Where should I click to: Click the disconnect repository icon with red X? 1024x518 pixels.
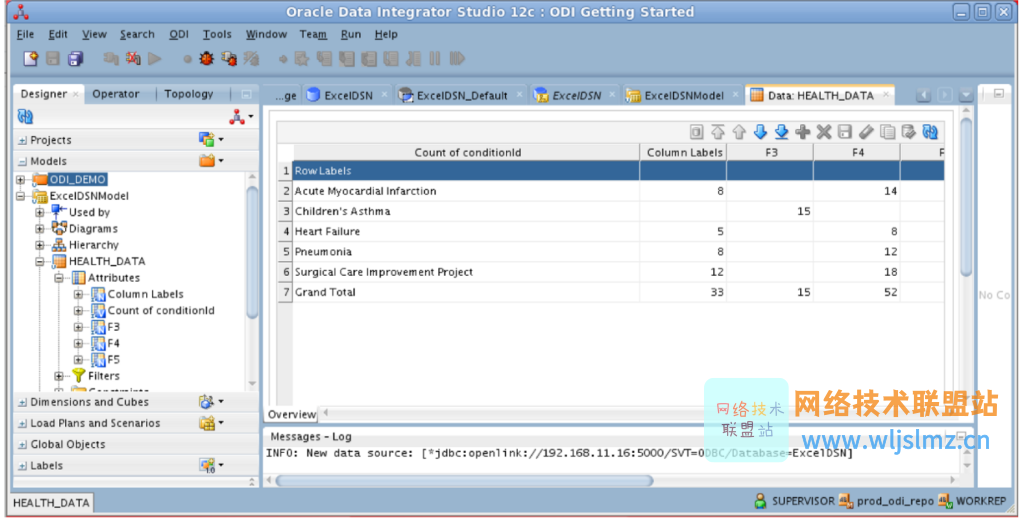(133, 58)
